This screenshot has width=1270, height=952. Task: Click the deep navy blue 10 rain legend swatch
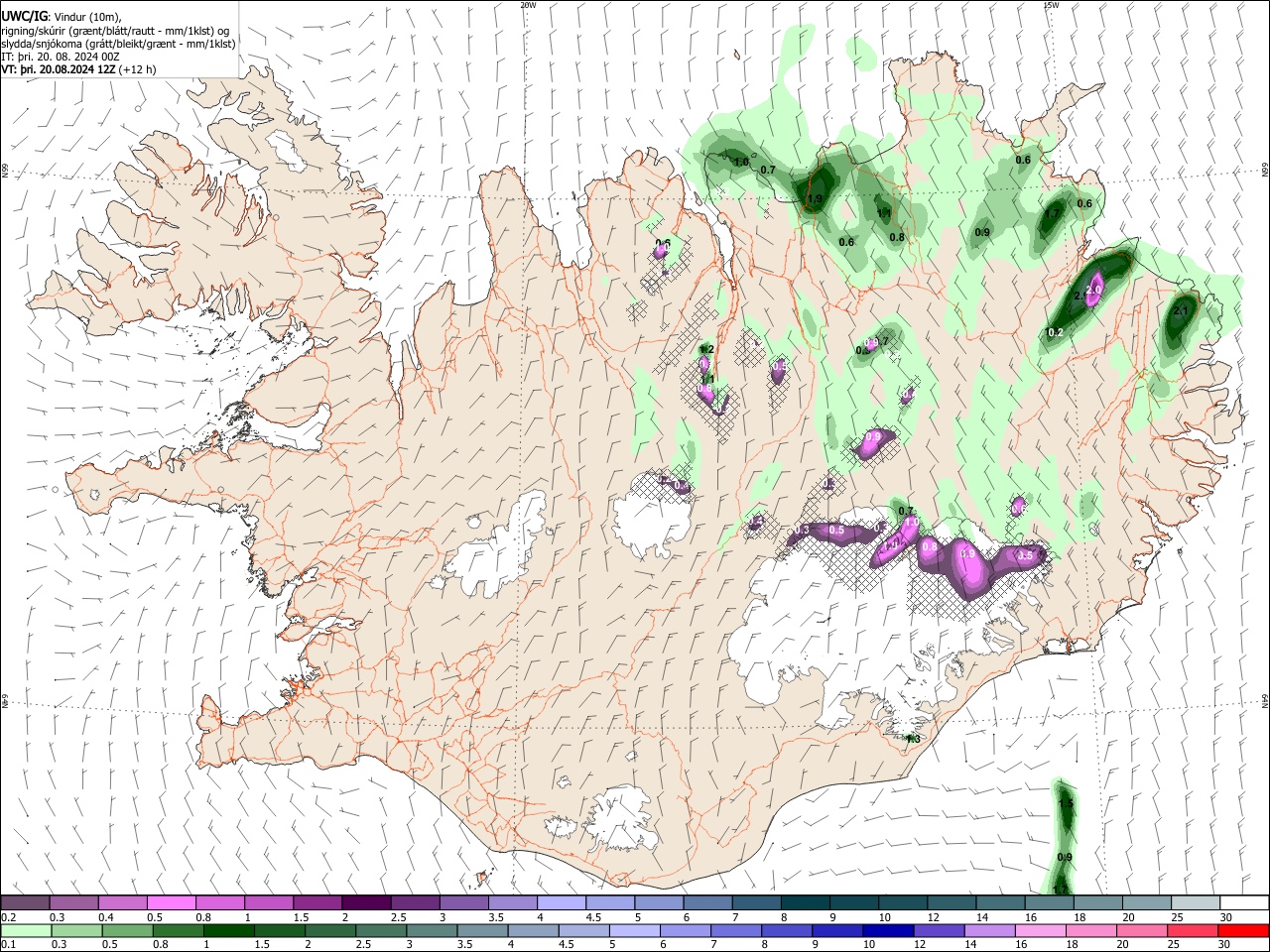point(888,930)
